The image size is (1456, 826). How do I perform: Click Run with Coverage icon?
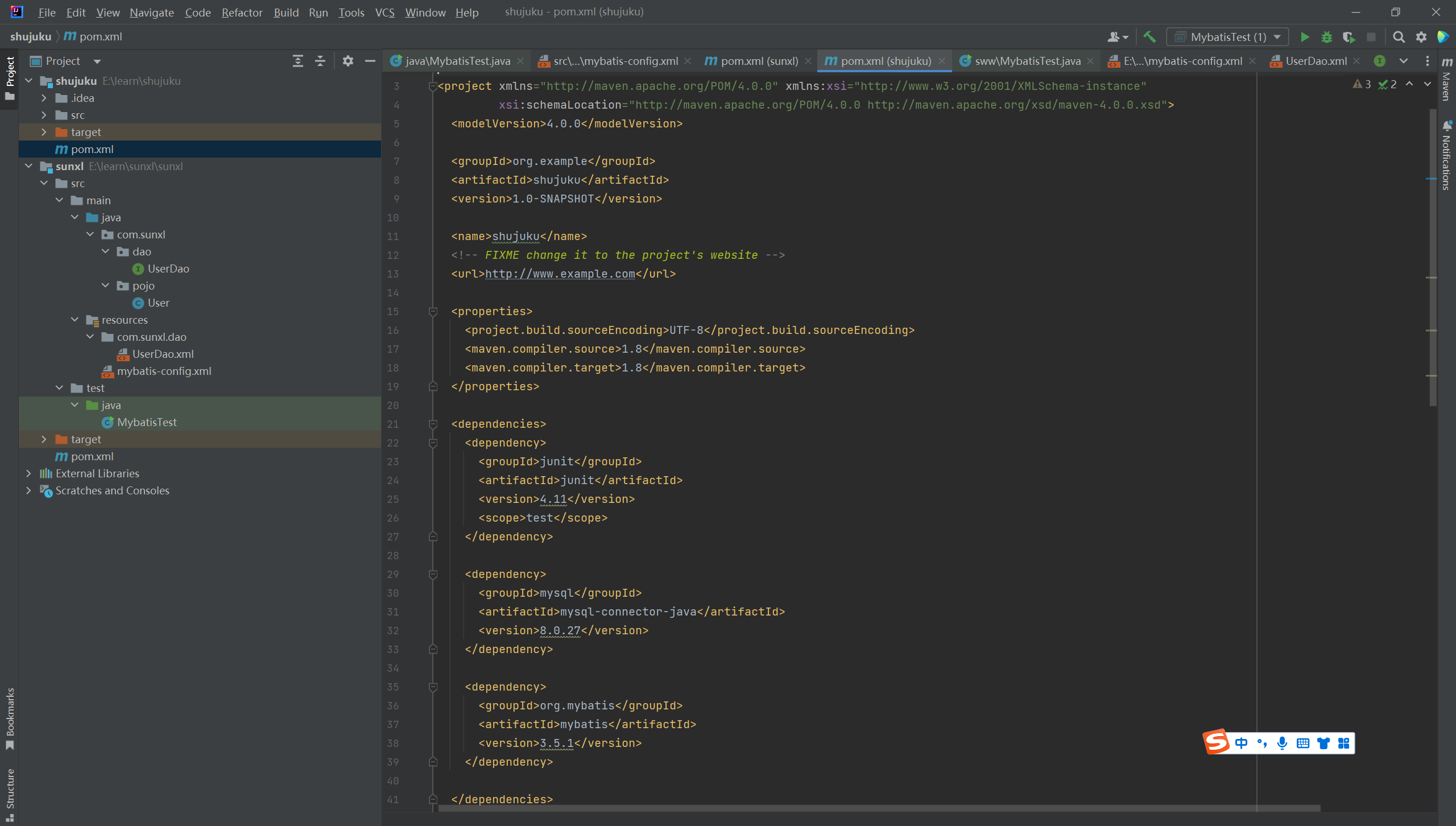click(x=1349, y=37)
